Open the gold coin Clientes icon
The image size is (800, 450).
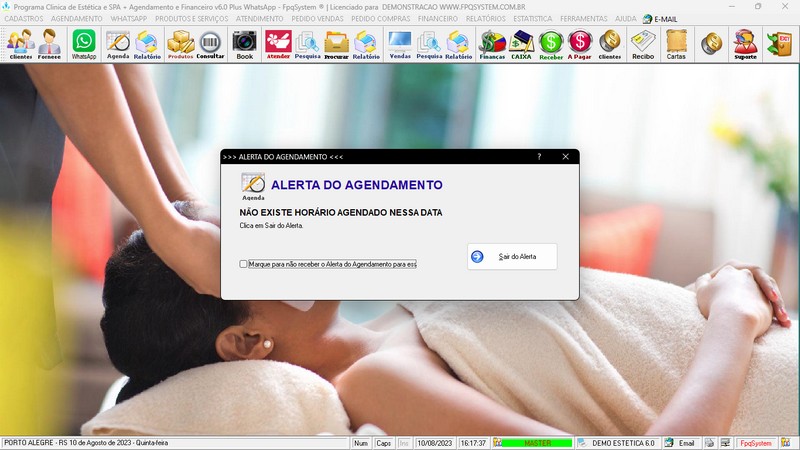(x=610, y=44)
